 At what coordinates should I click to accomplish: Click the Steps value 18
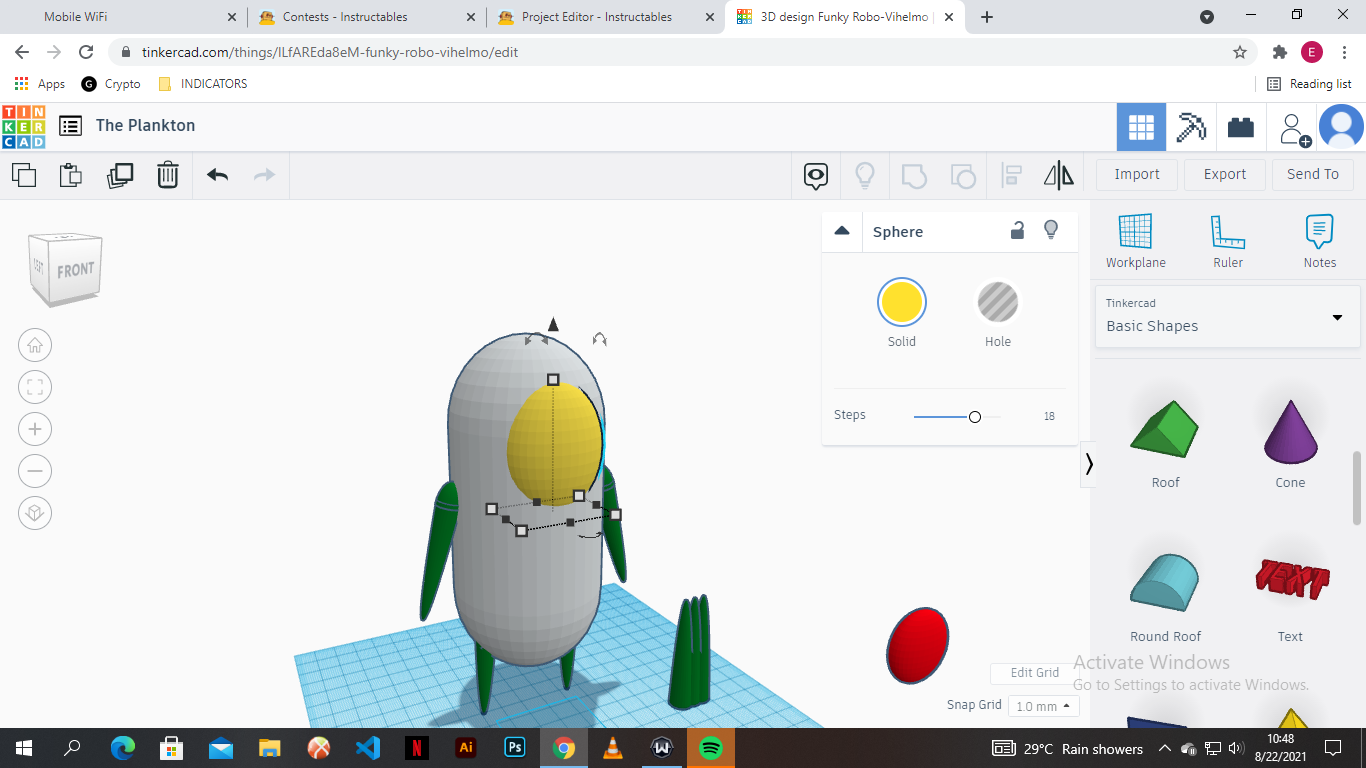coord(1049,416)
